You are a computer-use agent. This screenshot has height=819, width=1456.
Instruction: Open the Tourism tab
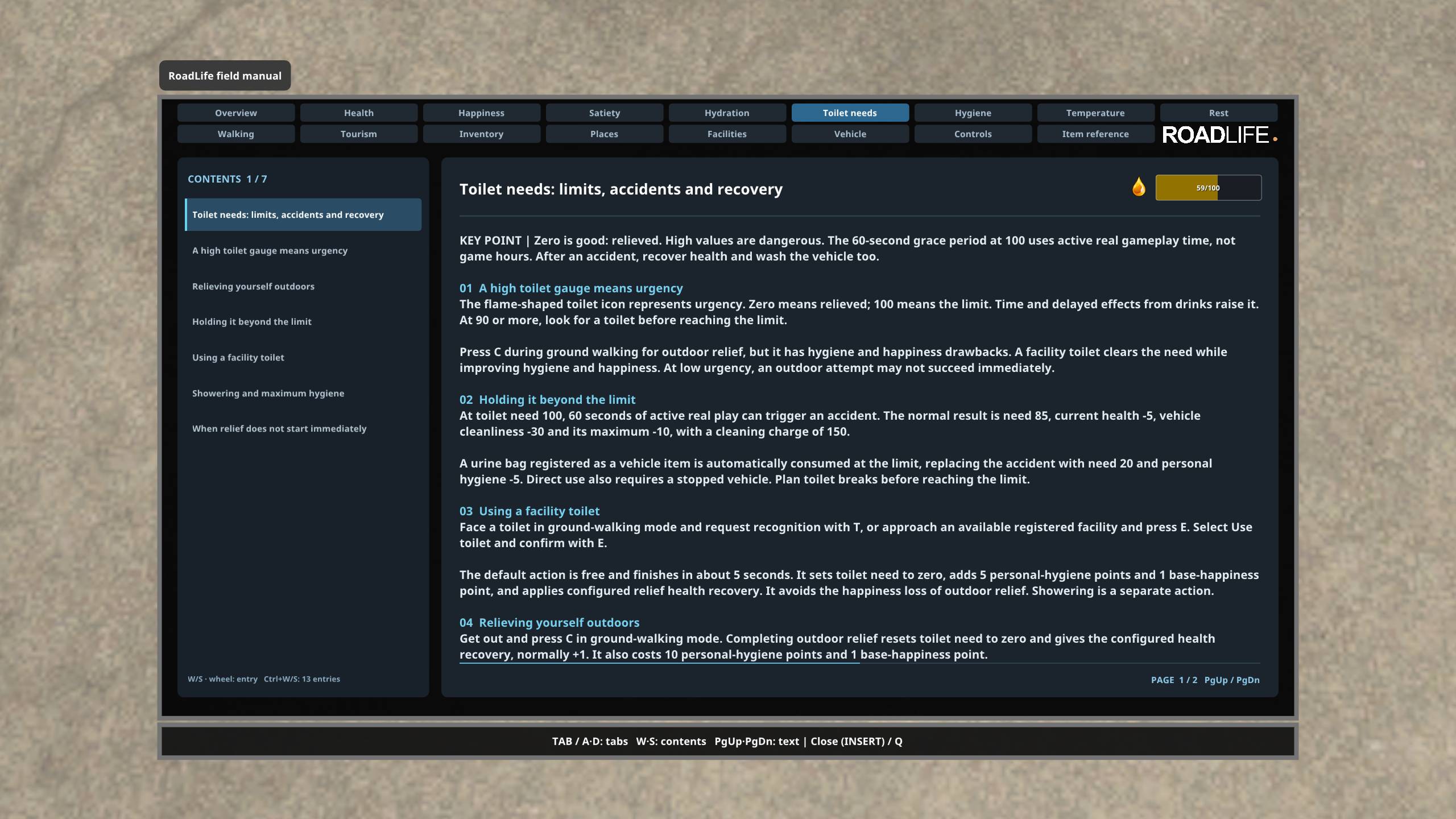point(359,134)
